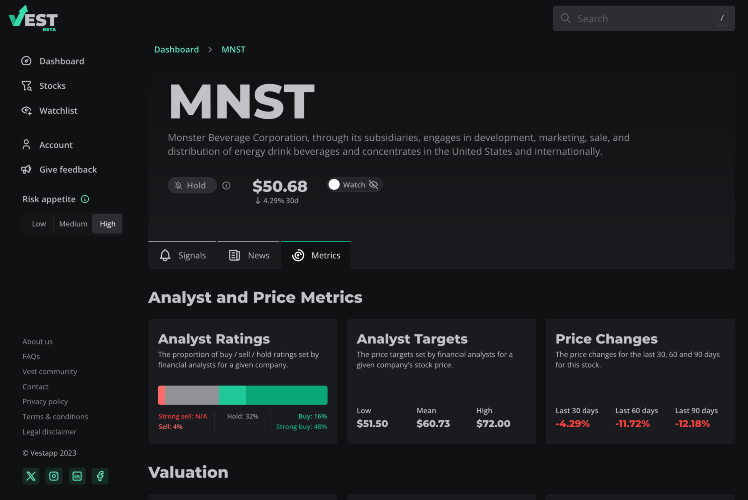Click into the Search field
Image resolution: width=748 pixels, height=500 pixels.
click(x=644, y=18)
